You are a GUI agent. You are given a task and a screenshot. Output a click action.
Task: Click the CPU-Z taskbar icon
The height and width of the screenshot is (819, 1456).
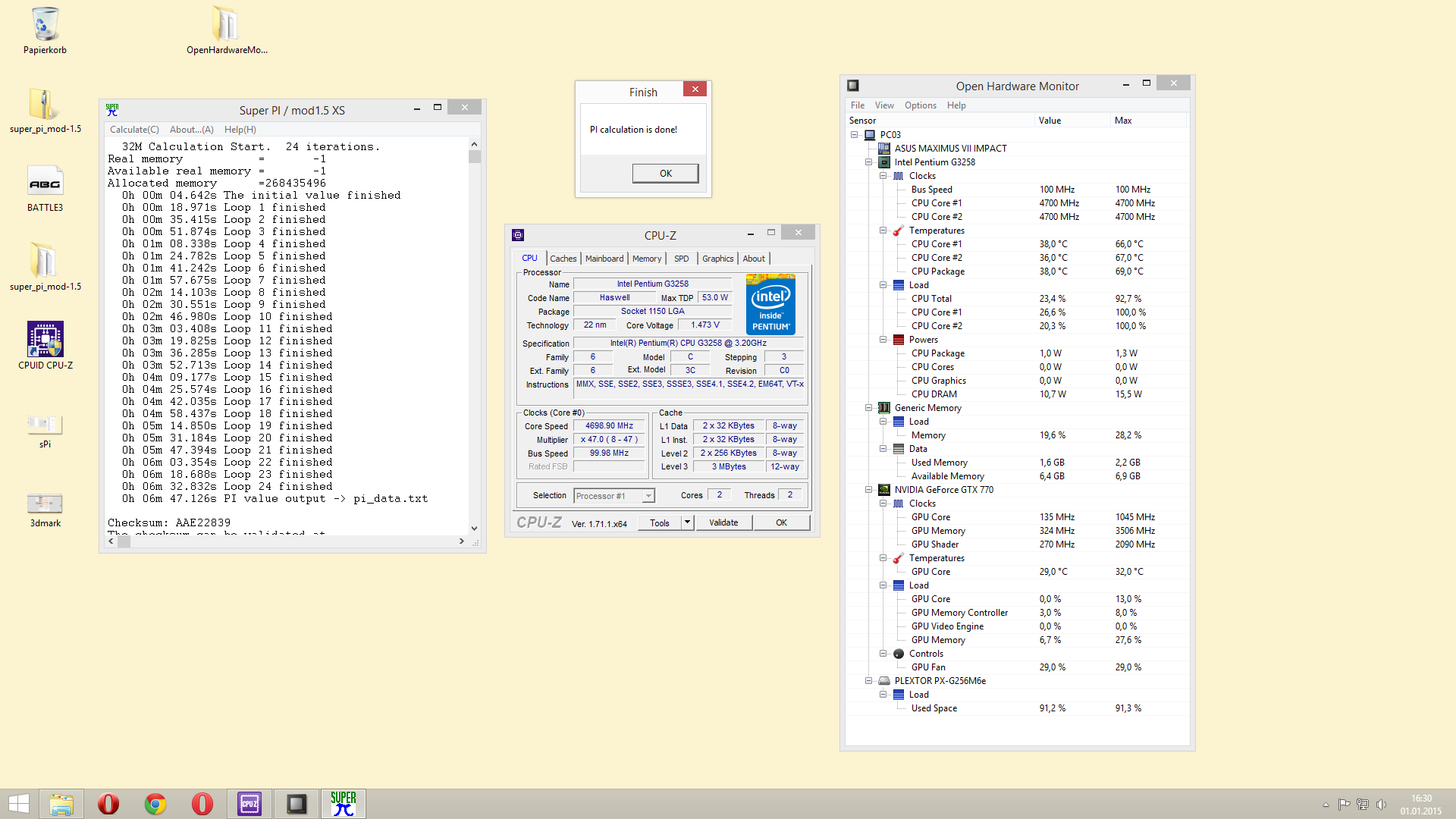click(x=249, y=804)
